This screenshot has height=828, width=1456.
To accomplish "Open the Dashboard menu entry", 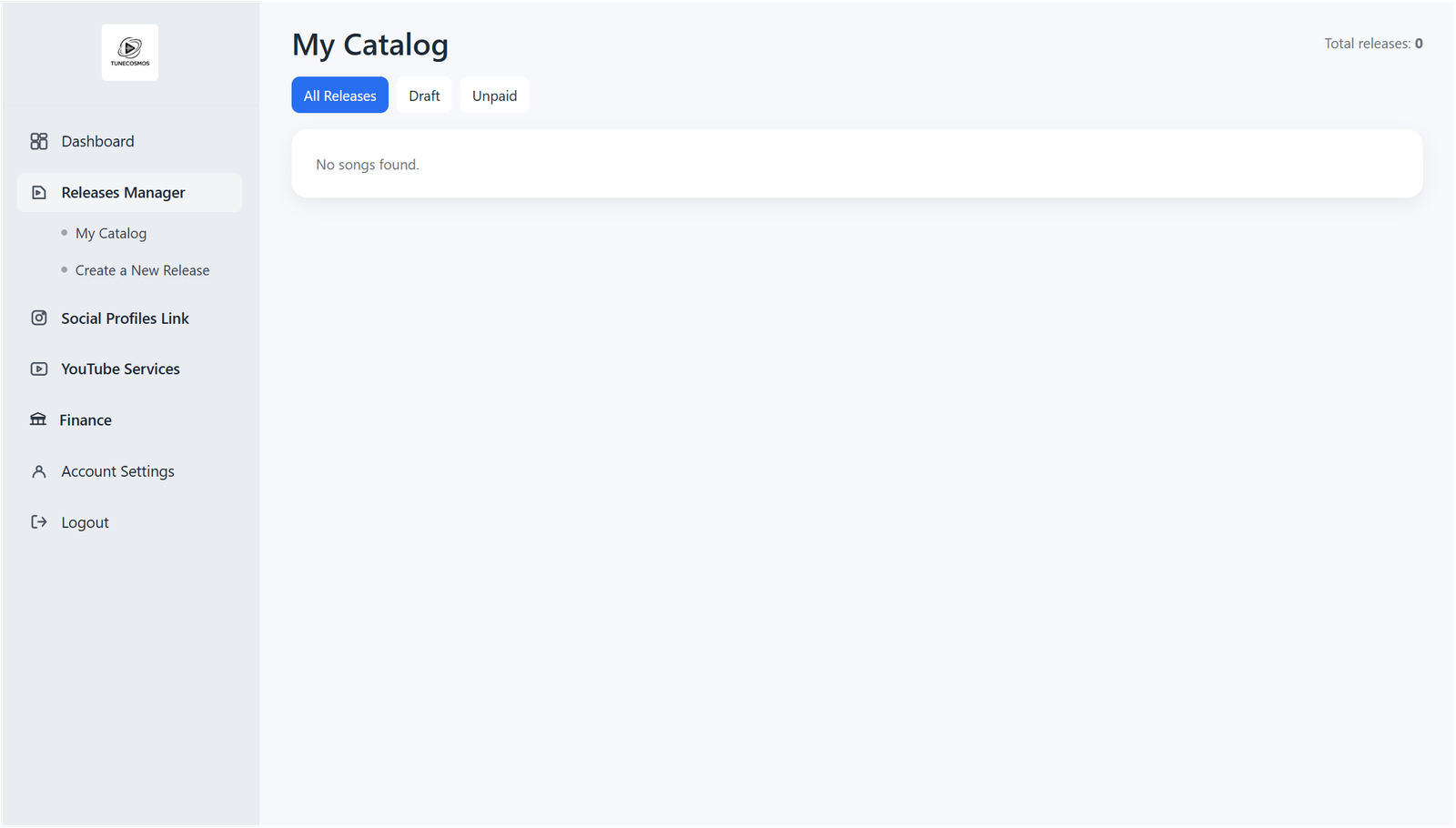I will pyautogui.click(x=97, y=141).
